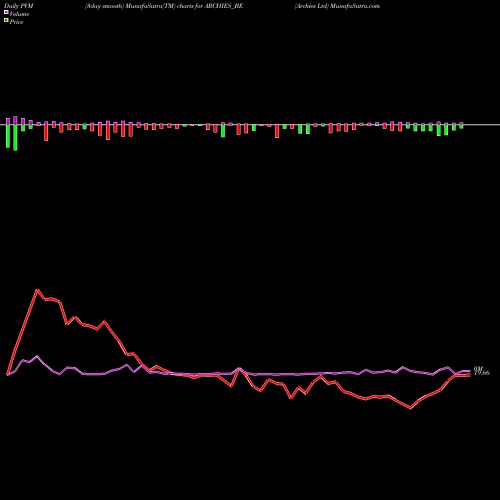Select the 'Volume' legend label
The height and width of the screenshot is (500, 500).
[19, 14]
